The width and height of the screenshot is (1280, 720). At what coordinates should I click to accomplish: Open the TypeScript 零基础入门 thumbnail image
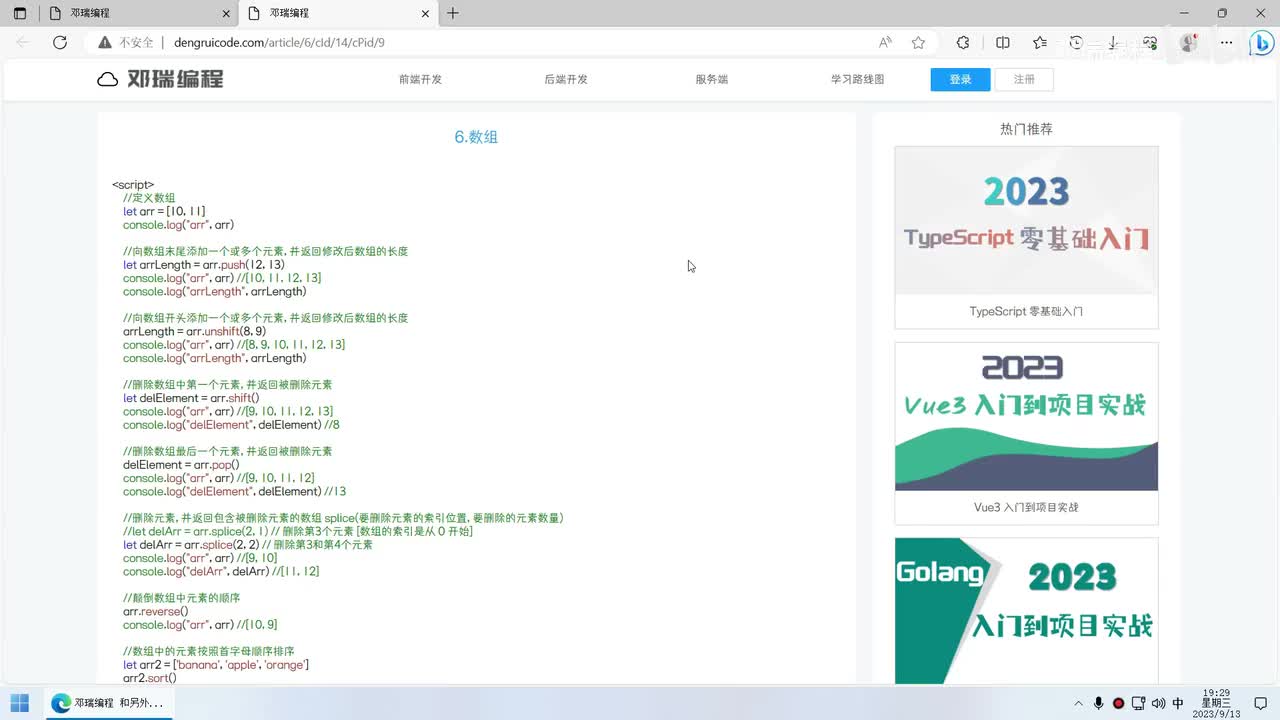pyautogui.click(x=1026, y=220)
